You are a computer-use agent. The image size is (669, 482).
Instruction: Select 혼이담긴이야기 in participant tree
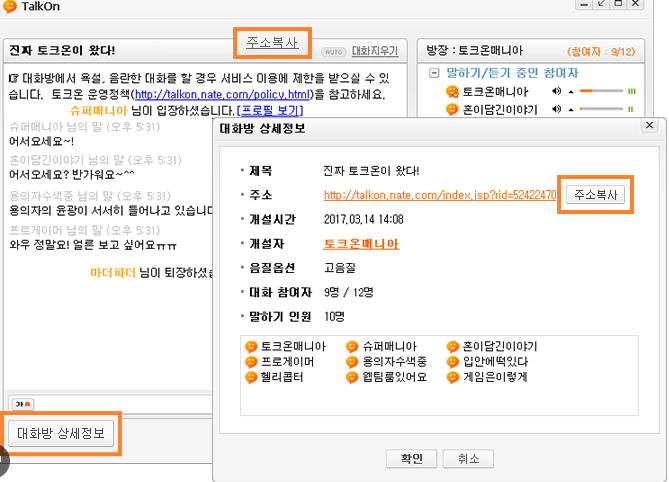point(500,110)
